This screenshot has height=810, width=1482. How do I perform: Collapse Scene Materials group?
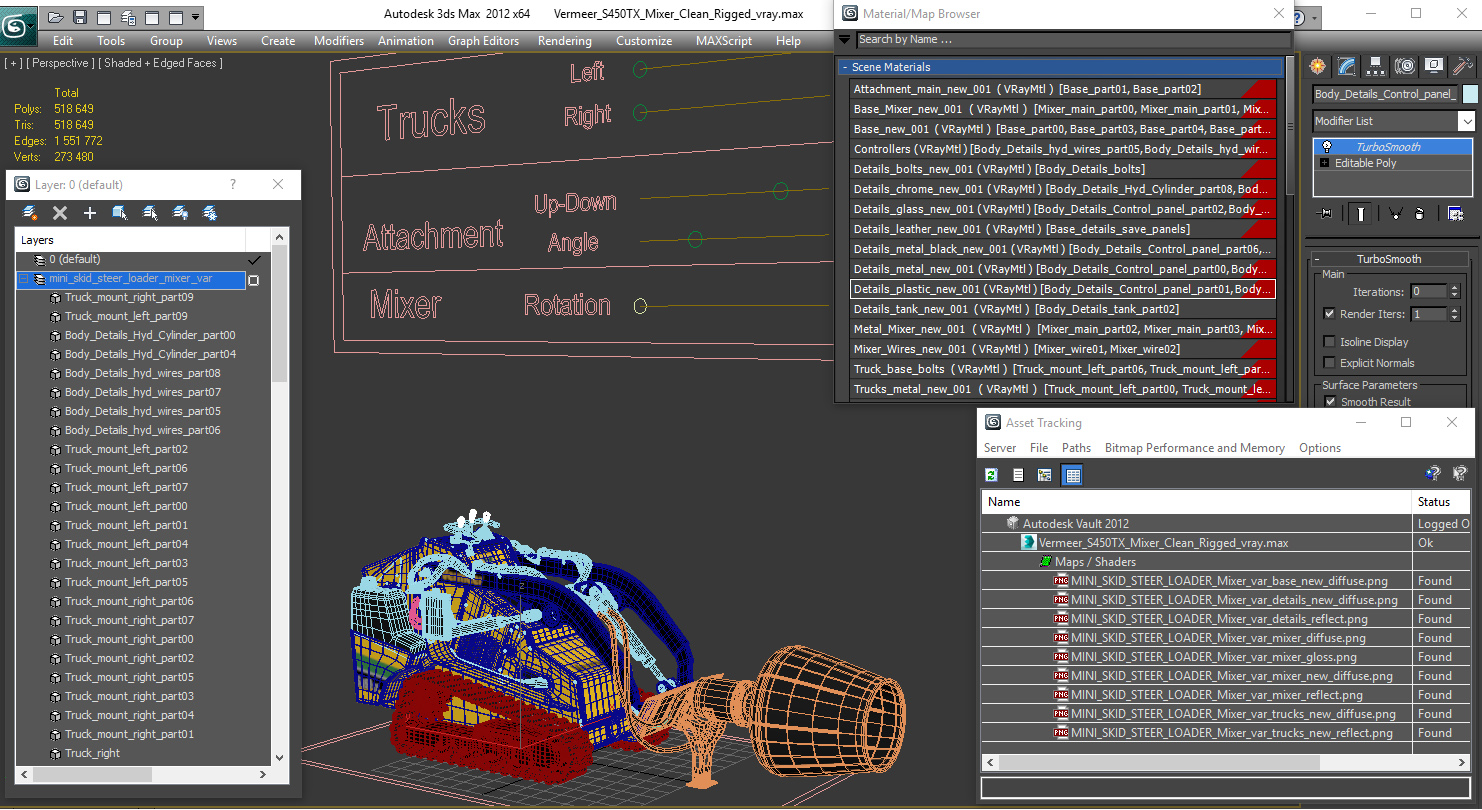pos(845,67)
